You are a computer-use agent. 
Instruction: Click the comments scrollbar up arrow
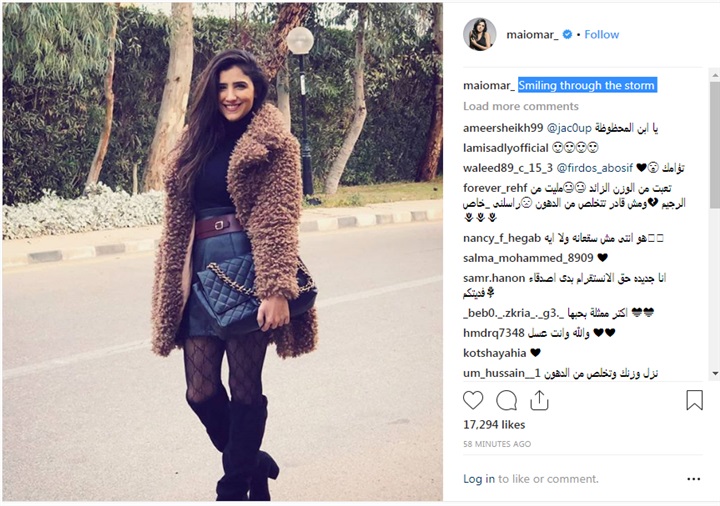click(x=714, y=74)
